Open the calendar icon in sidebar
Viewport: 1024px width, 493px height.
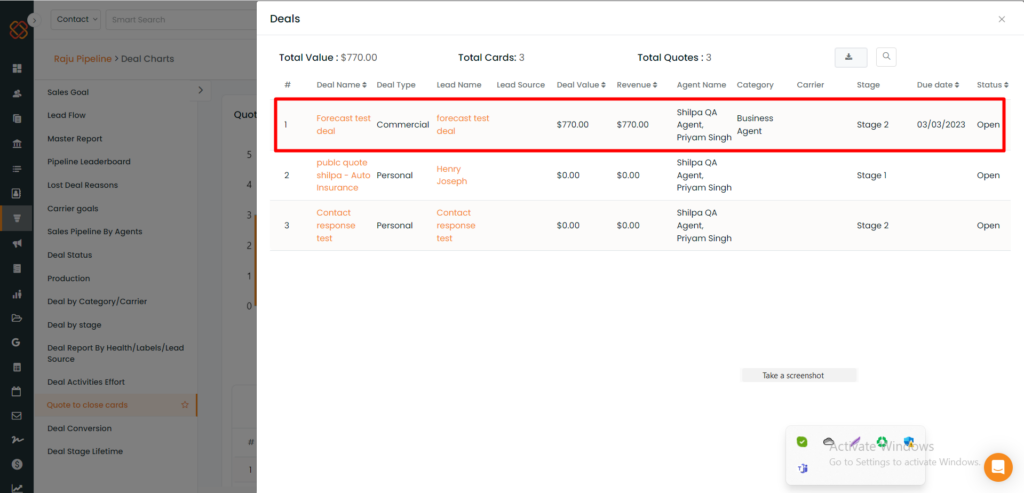17,392
